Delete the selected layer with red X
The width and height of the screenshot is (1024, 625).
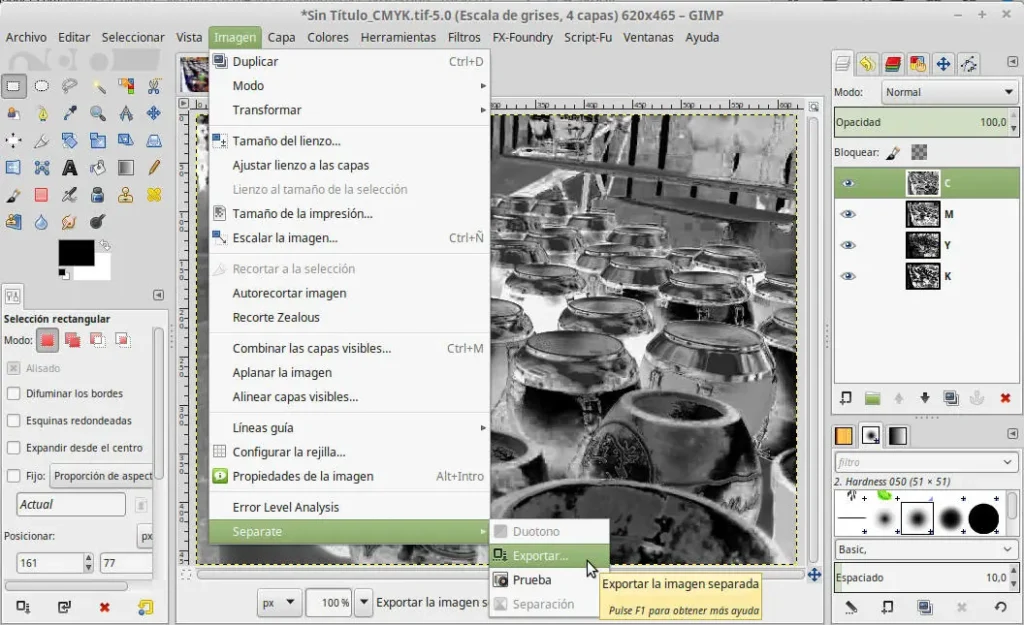[x=1005, y=398]
